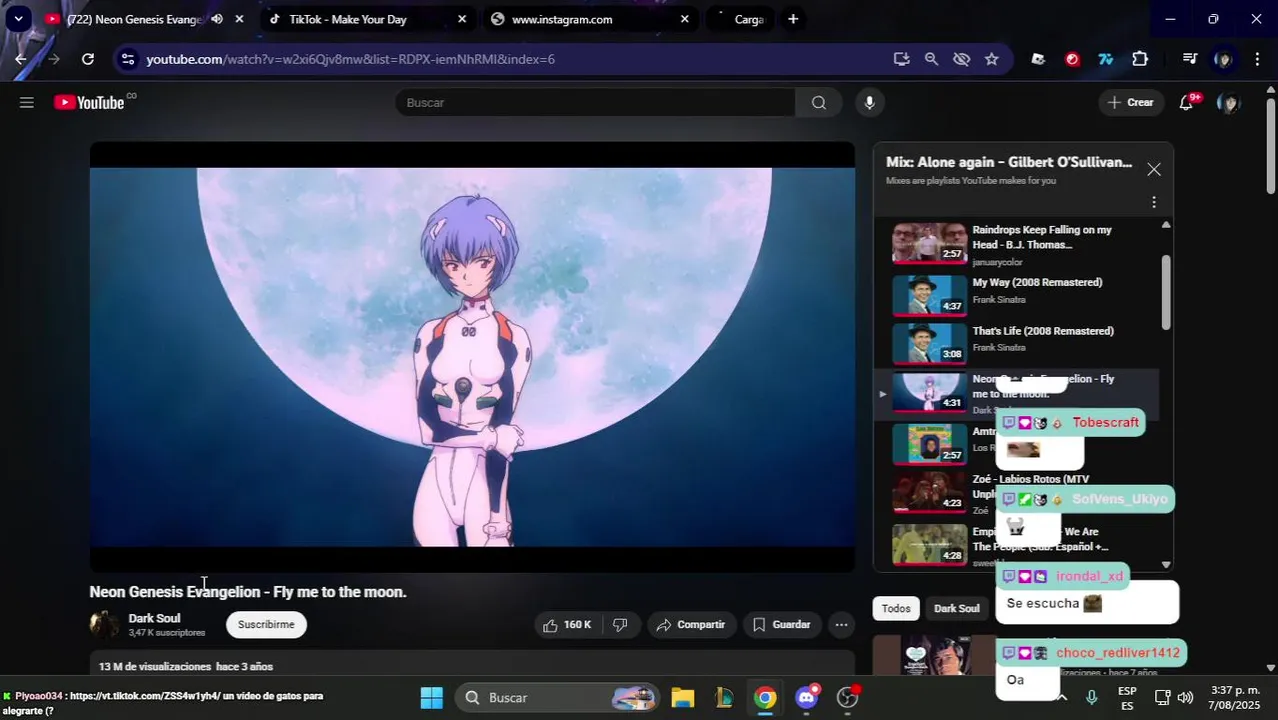Open the red circular extension icon

pyautogui.click(x=1072, y=59)
